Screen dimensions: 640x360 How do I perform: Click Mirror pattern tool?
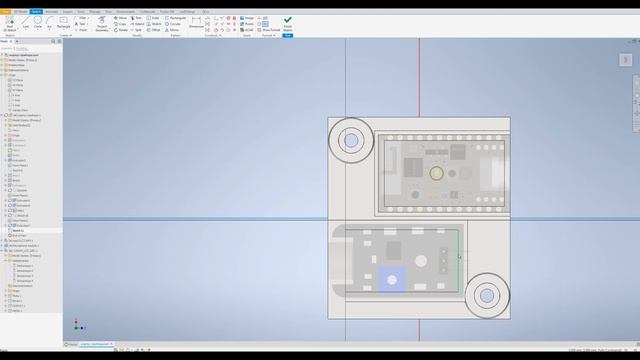(x=172, y=30)
